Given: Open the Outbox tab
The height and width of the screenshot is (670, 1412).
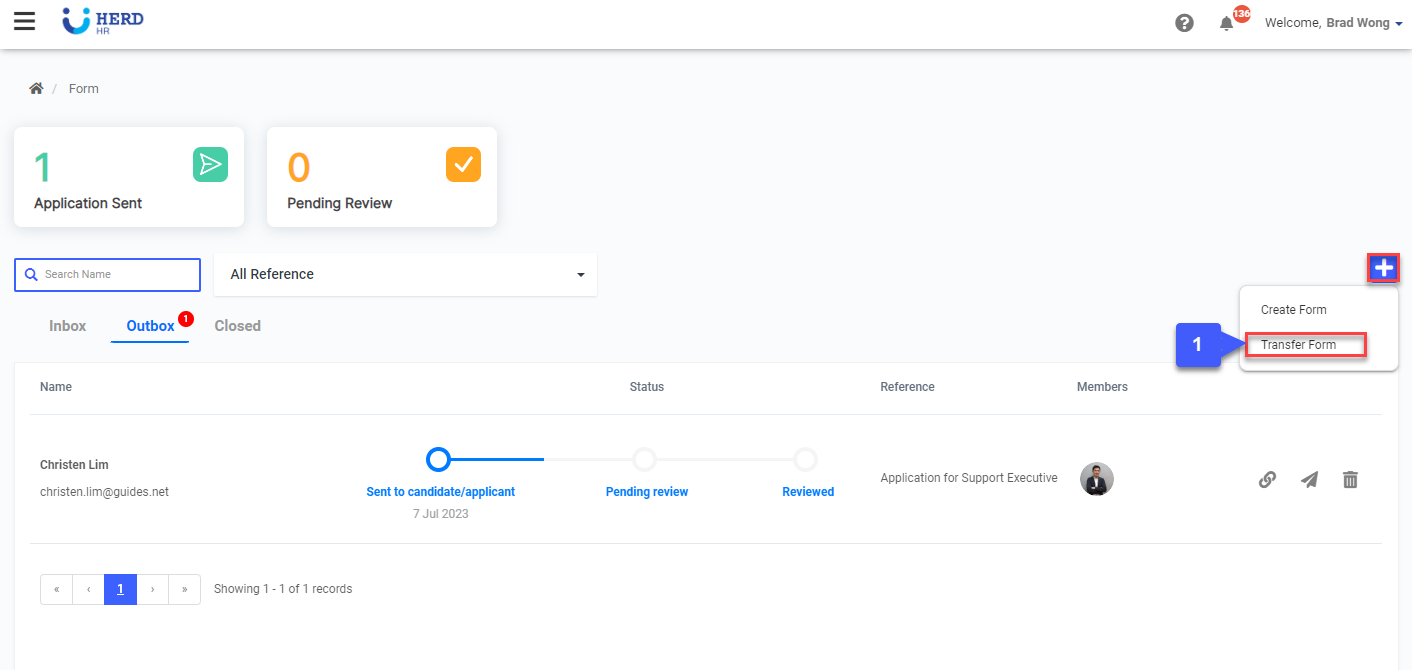Looking at the screenshot, I should tap(150, 326).
